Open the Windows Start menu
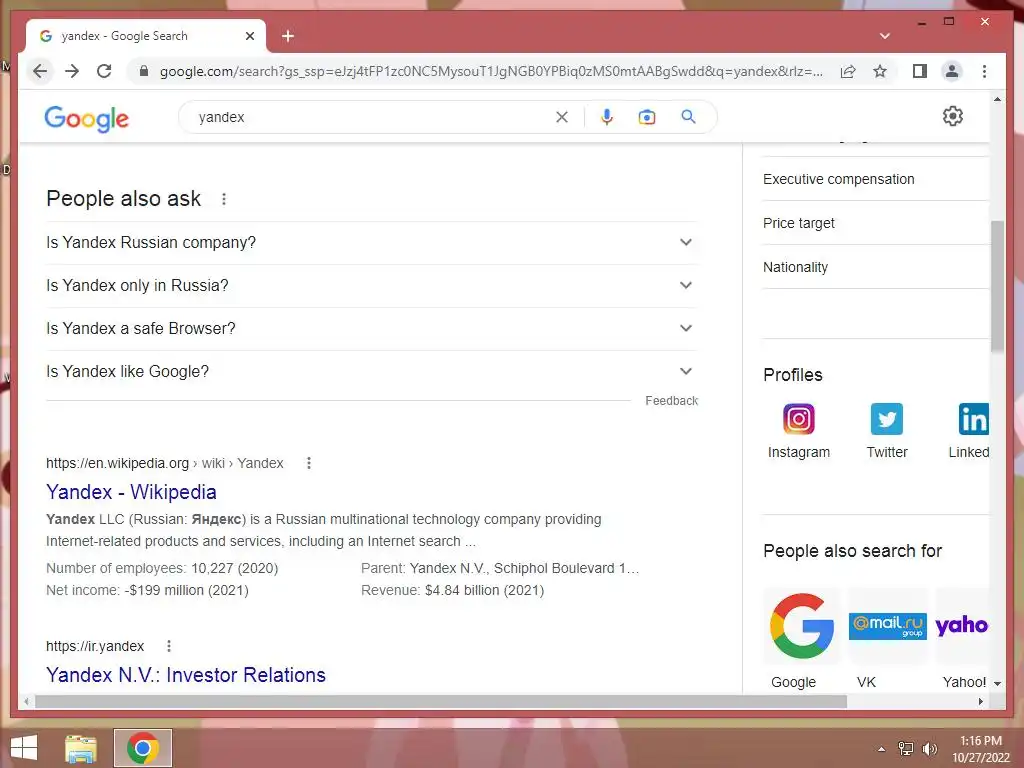The height and width of the screenshot is (768, 1024). [x=24, y=748]
